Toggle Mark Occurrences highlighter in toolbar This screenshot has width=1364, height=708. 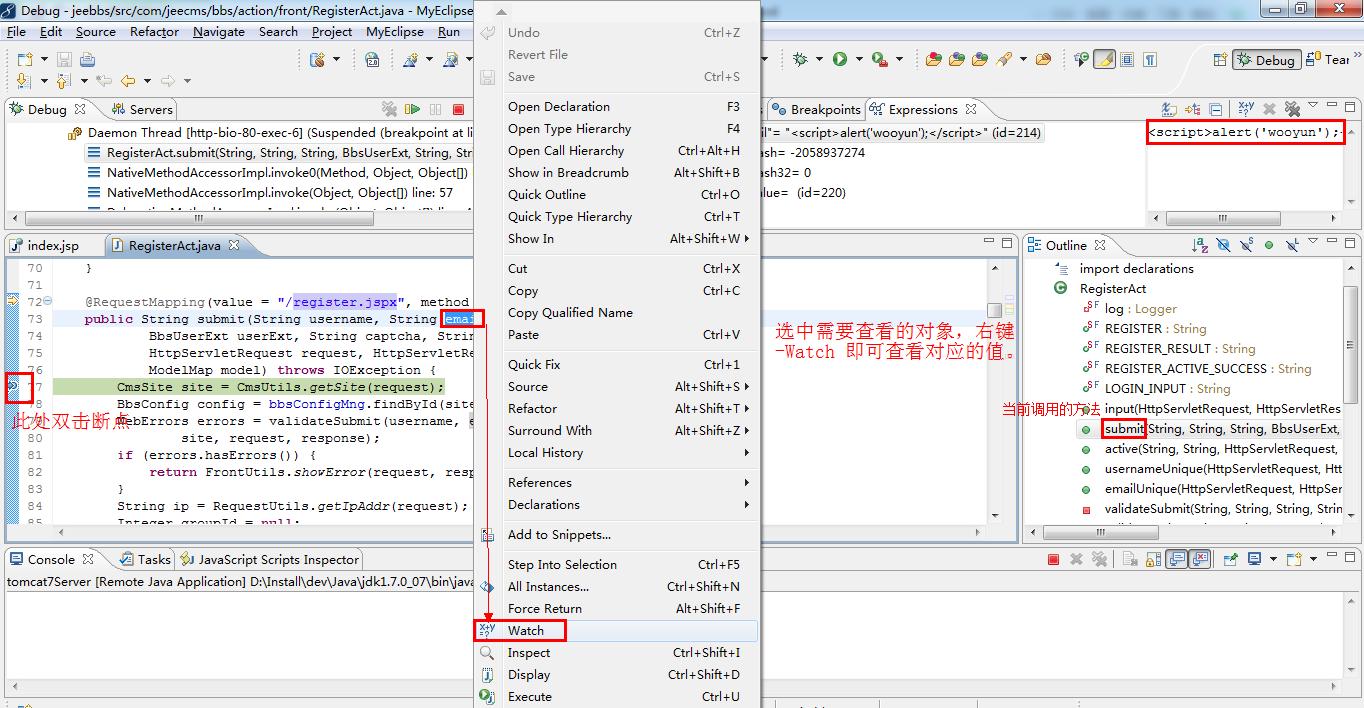[1104, 60]
